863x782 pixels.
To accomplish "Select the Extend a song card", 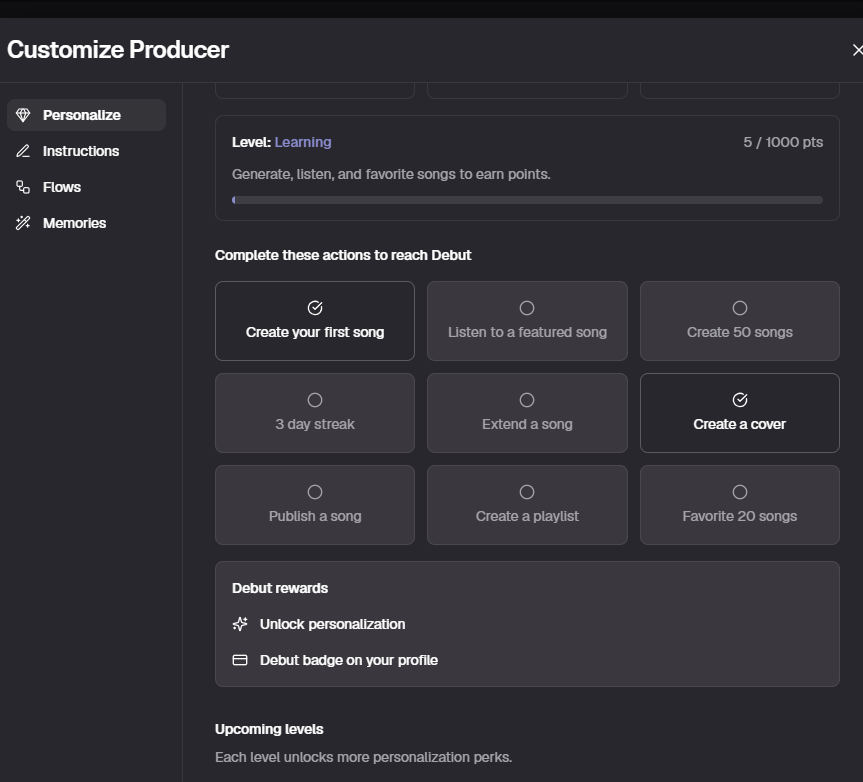I will point(527,413).
